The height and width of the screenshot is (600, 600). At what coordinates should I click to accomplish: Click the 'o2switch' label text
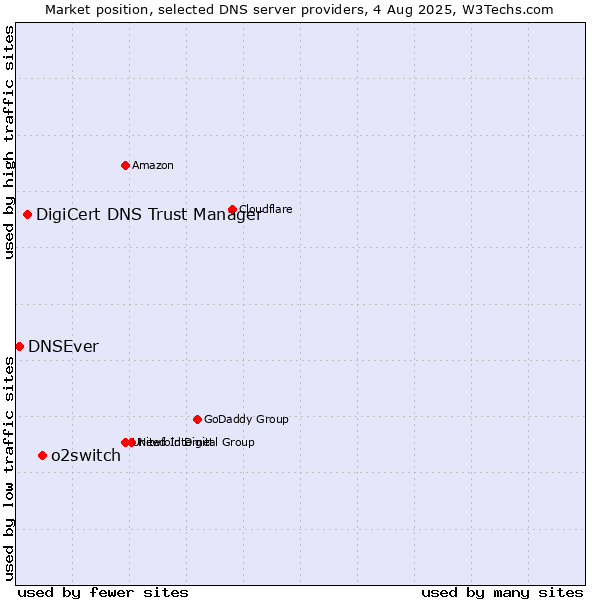click(x=86, y=455)
